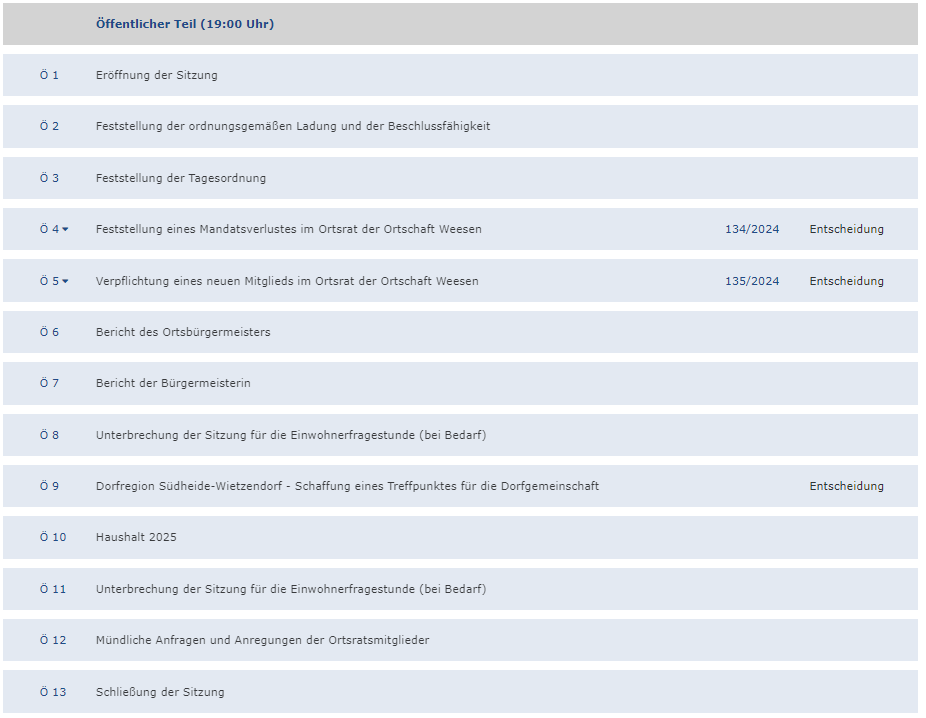Click 'Entscheidung' in the Dorfregion Südheide-Wietzendorf row
This screenshot has height=718, width=926.
tap(846, 487)
